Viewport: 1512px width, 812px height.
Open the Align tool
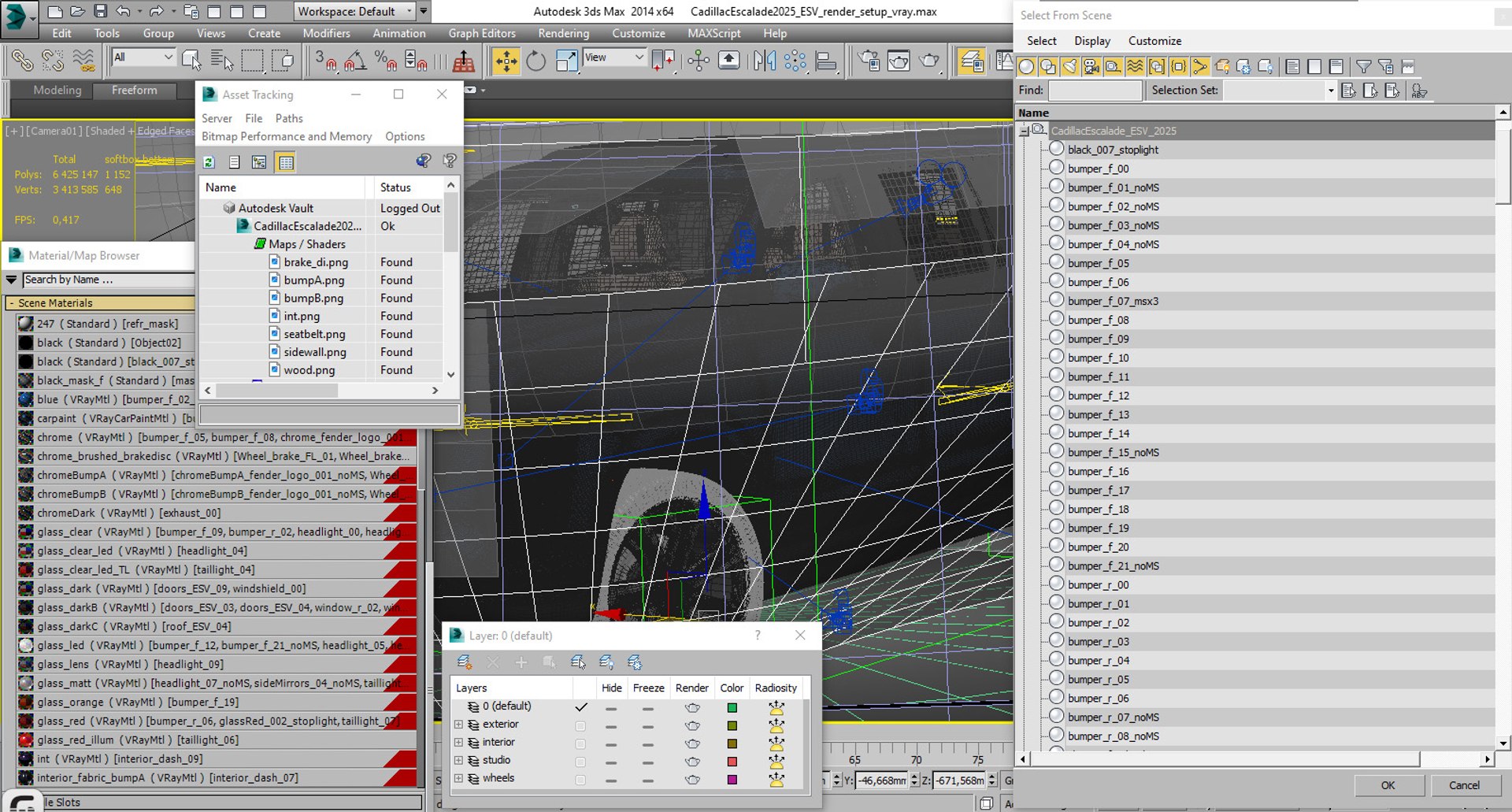pyautogui.click(x=825, y=61)
